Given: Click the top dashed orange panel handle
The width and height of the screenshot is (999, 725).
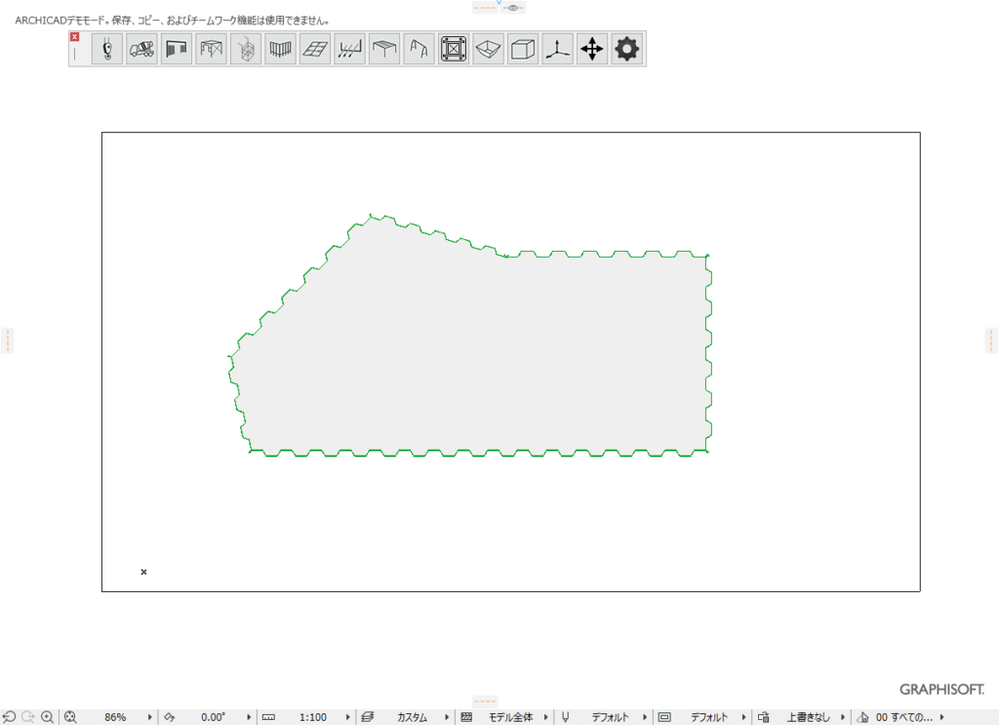Looking at the screenshot, I should (485, 8).
